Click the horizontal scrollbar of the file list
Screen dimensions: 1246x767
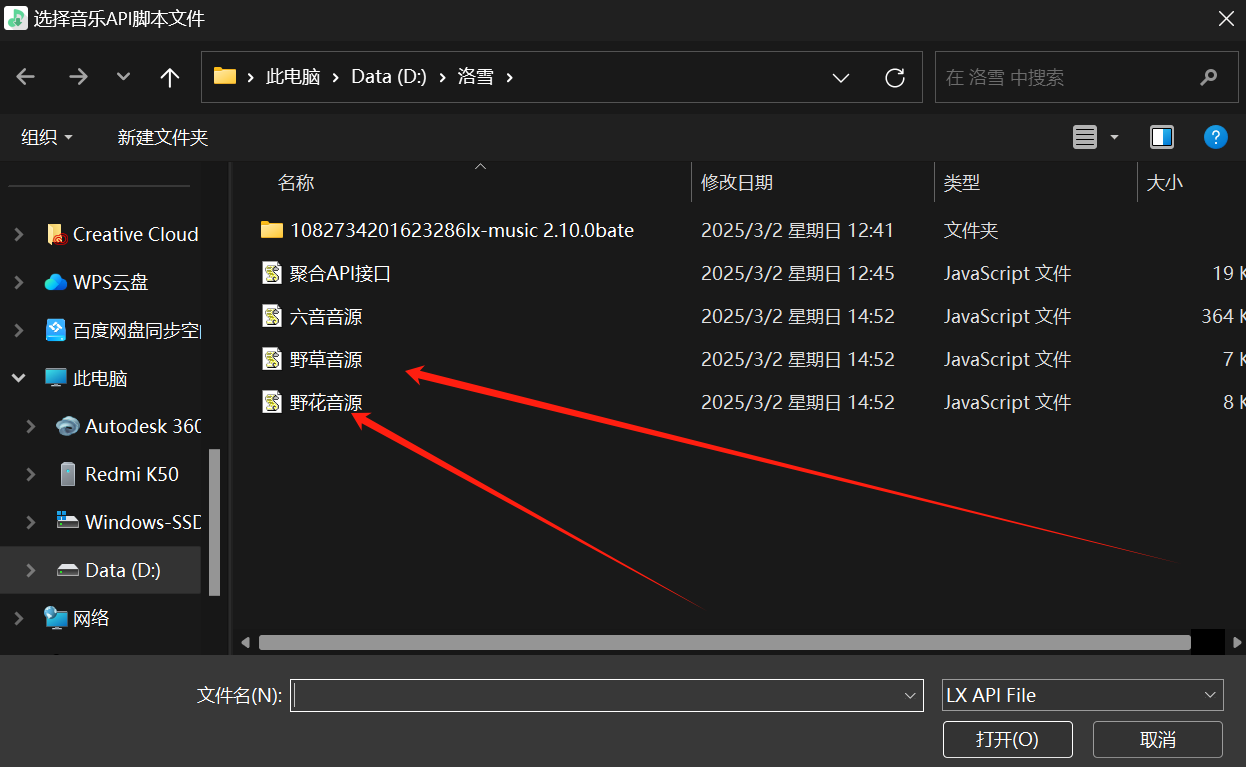point(725,642)
